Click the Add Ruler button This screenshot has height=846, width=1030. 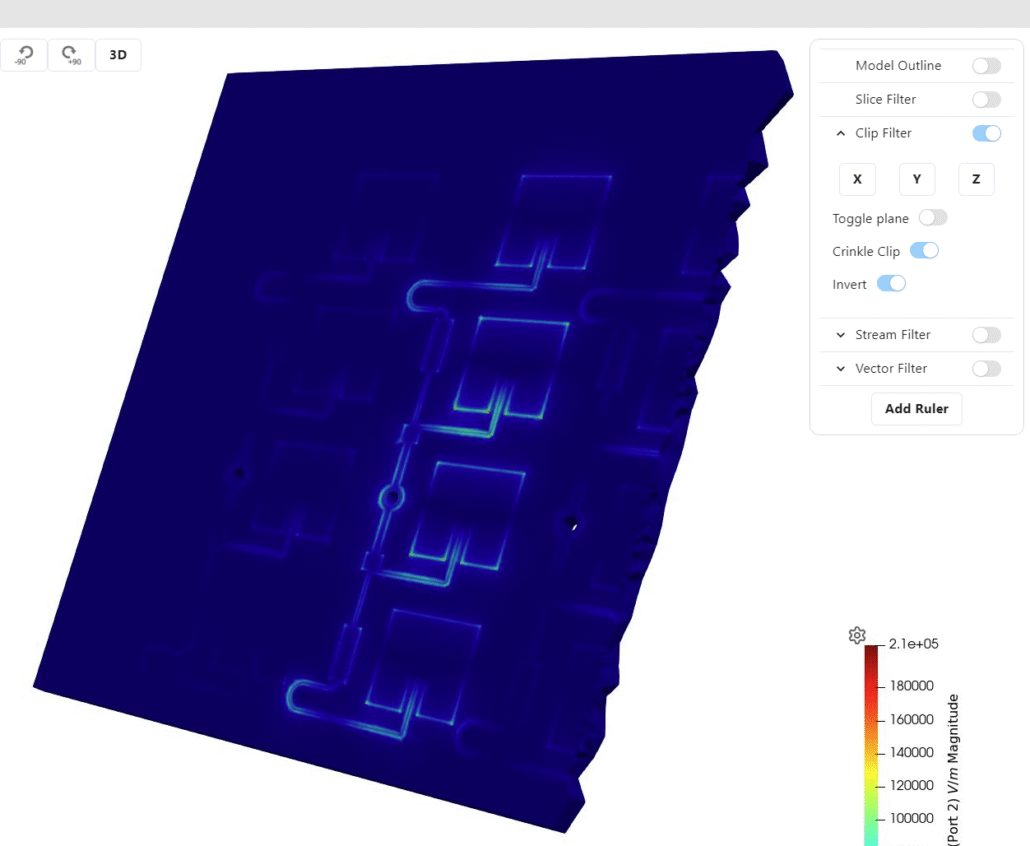click(x=916, y=409)
